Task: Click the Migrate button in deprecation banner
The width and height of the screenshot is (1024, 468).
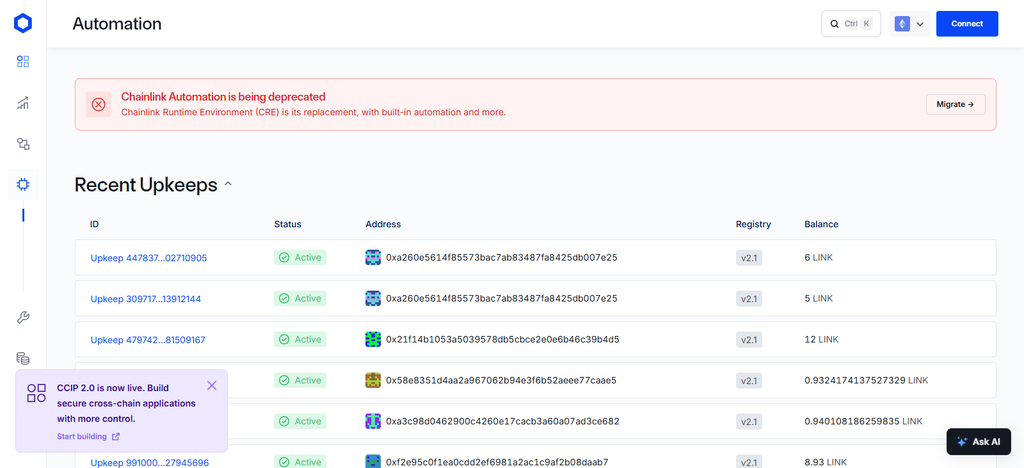Action: click(x=955, y=104)
